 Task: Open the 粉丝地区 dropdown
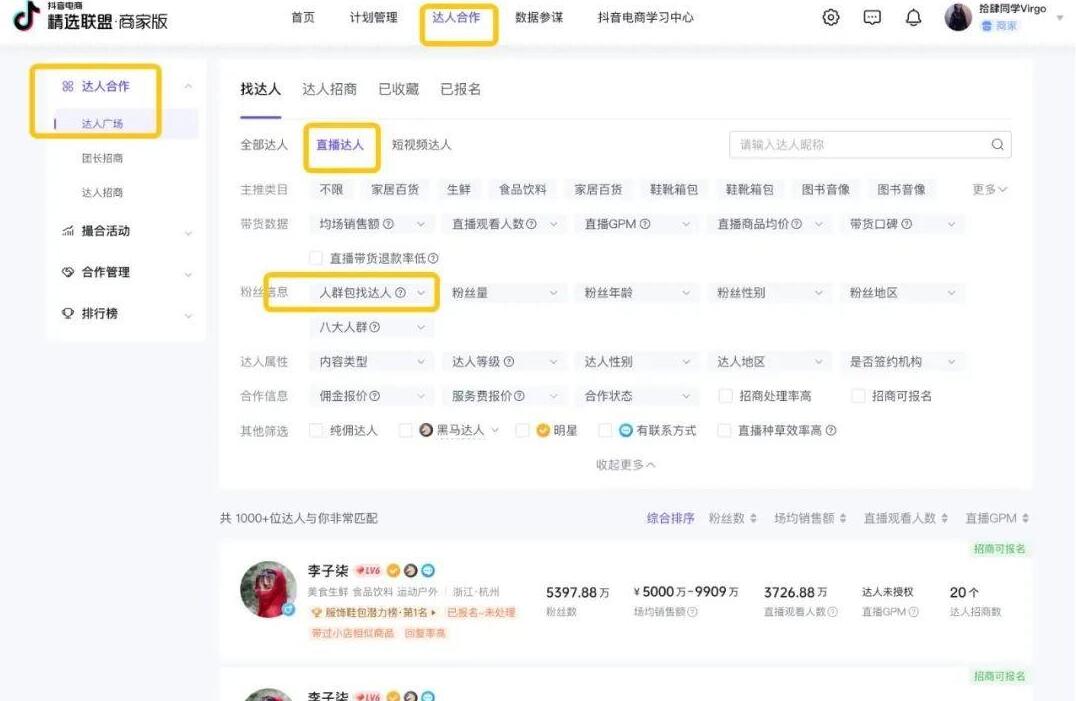[902, 293]
